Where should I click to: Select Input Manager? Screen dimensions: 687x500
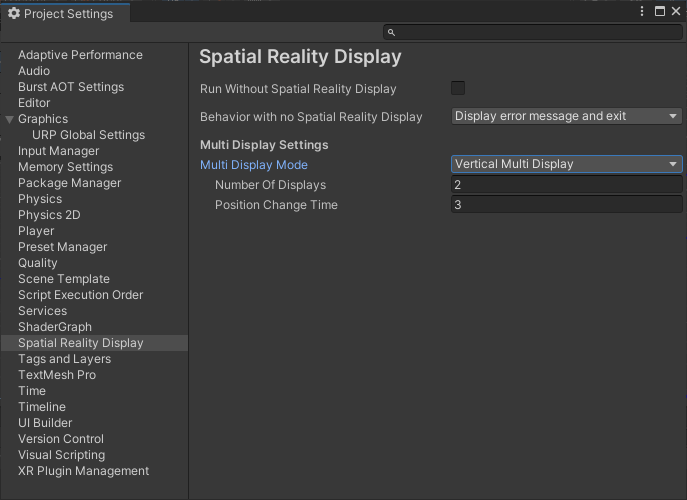click(x=58, y=151)
